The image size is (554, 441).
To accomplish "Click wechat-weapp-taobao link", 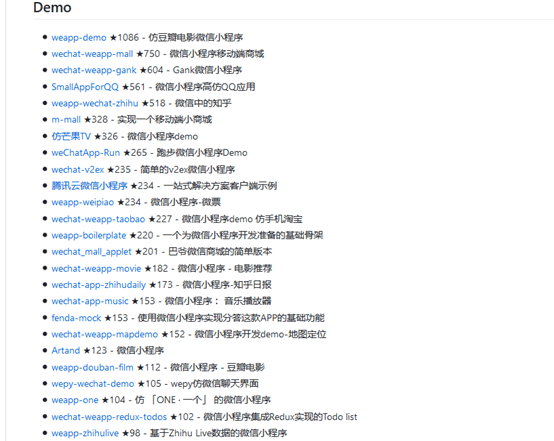I will pyautogui.click(x=98, y=219).
